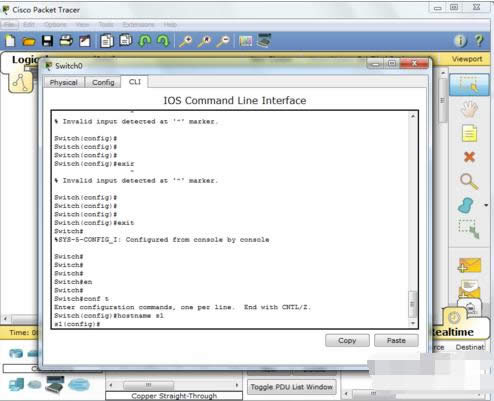This screenshot has height=401, width=494.
Task: Save the network with the floppy disk icon
Action: 47,41
